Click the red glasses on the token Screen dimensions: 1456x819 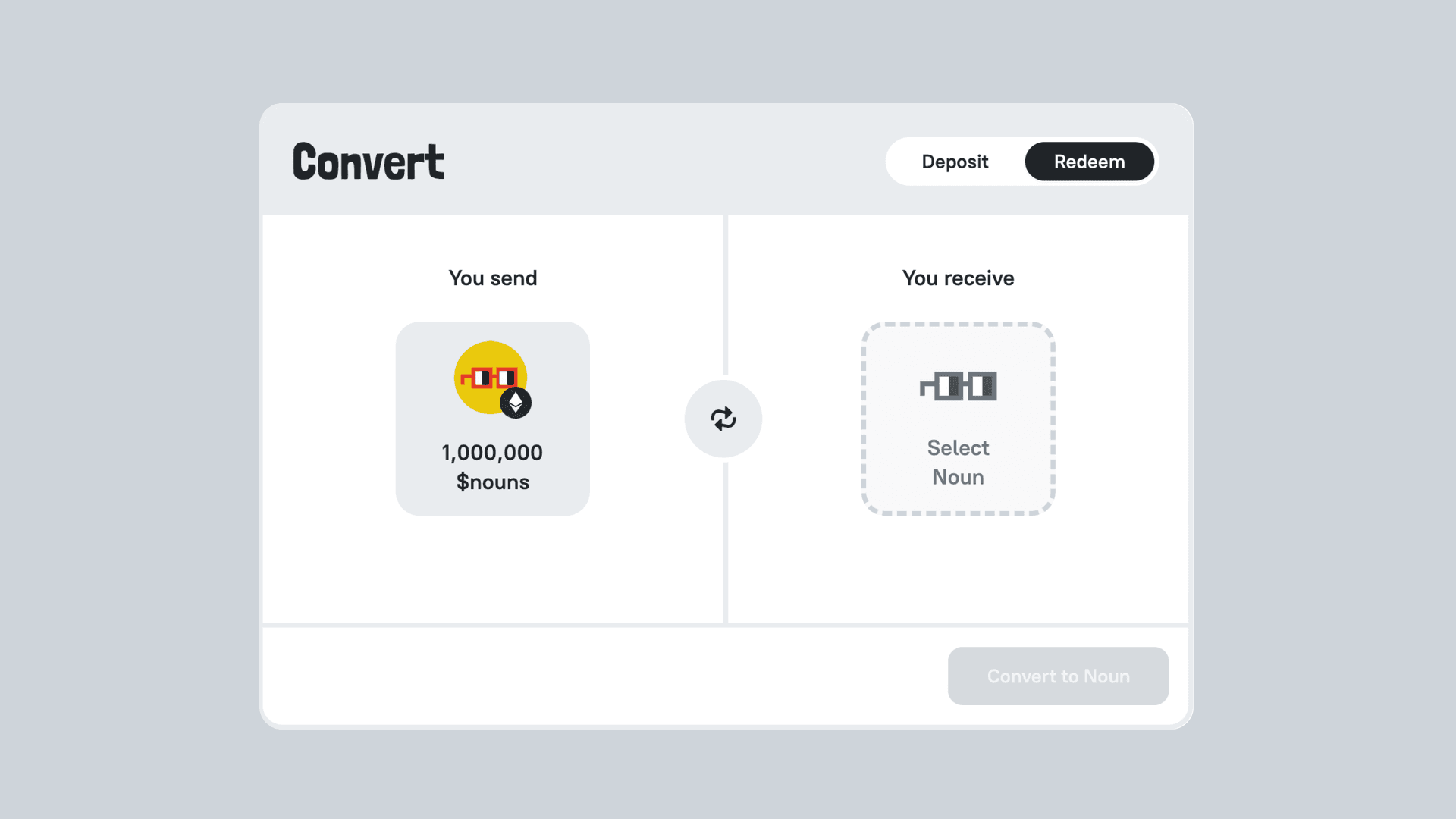pos(489,377)
